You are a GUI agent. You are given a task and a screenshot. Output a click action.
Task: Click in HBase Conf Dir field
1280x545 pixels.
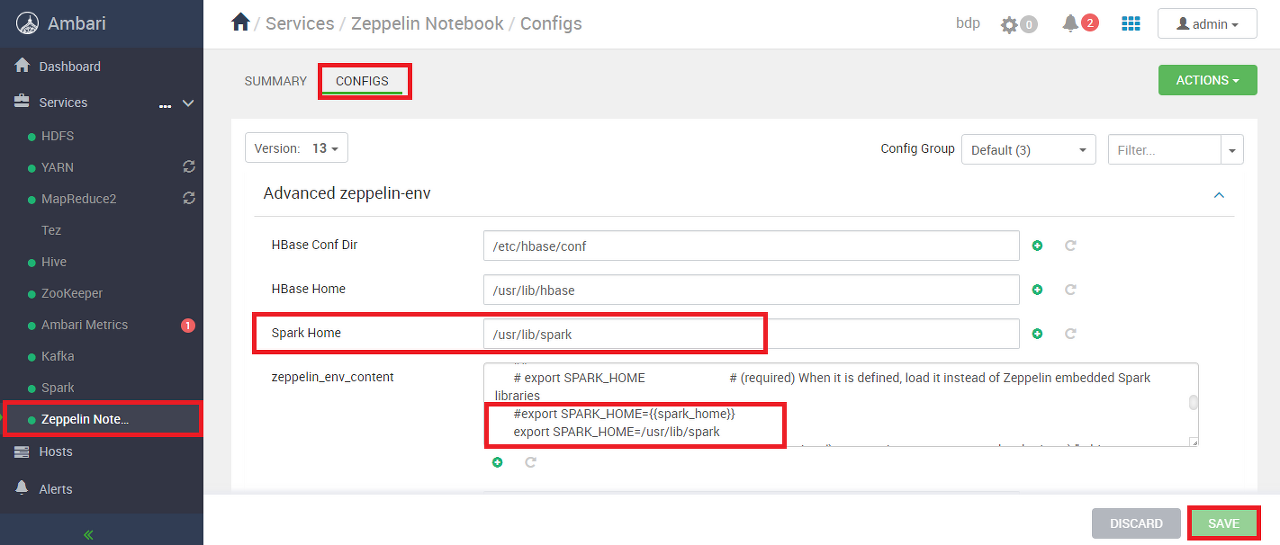(751, 246)
